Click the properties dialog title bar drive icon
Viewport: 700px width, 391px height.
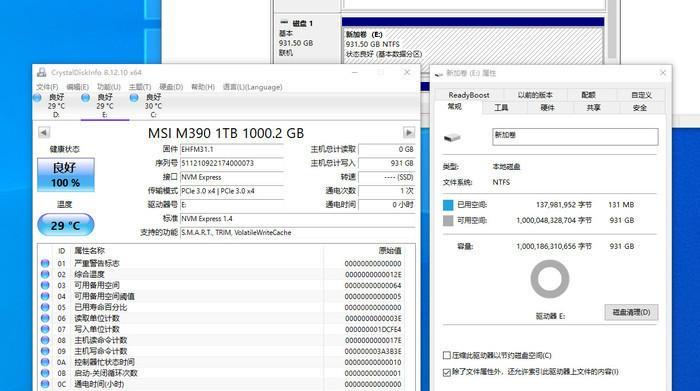pos(439,74)
